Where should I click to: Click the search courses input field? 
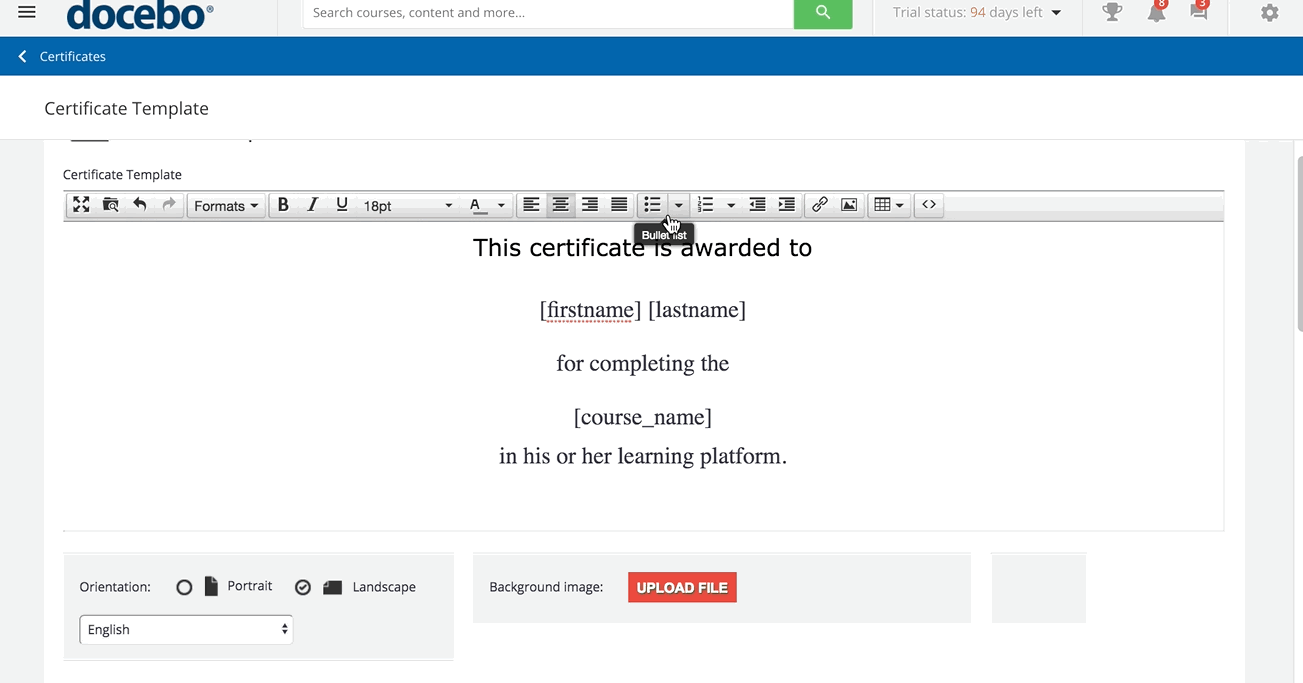548,13
